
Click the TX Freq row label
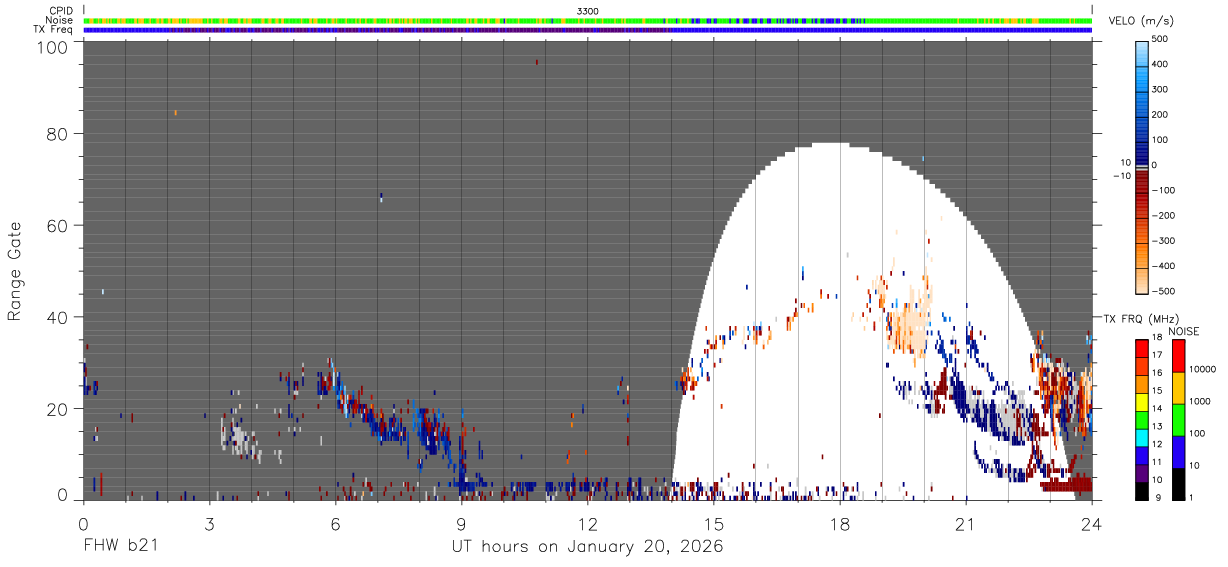point(54,30)
